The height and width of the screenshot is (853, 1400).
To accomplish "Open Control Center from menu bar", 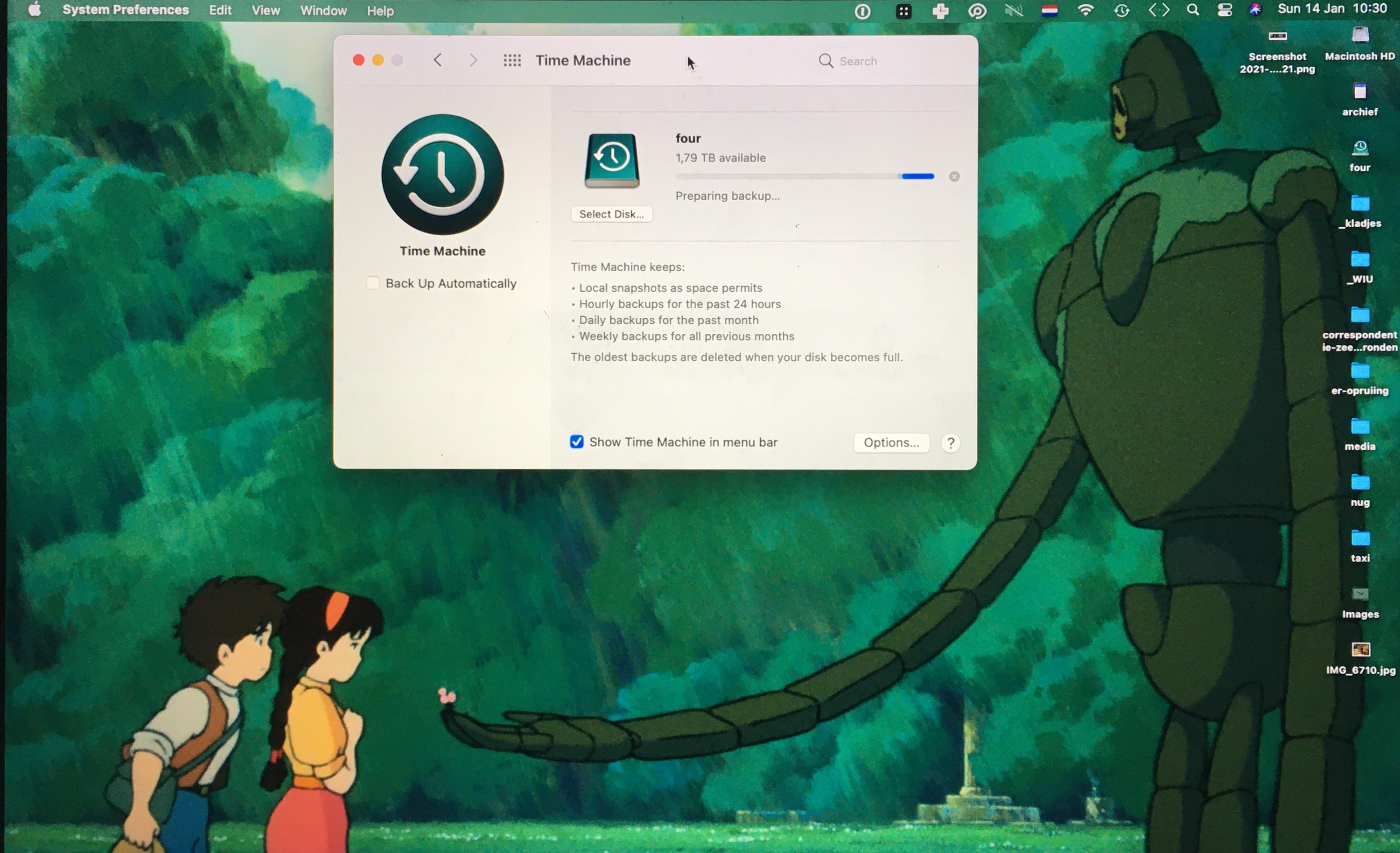I will pyautogui.click(x=1225, y=10).
